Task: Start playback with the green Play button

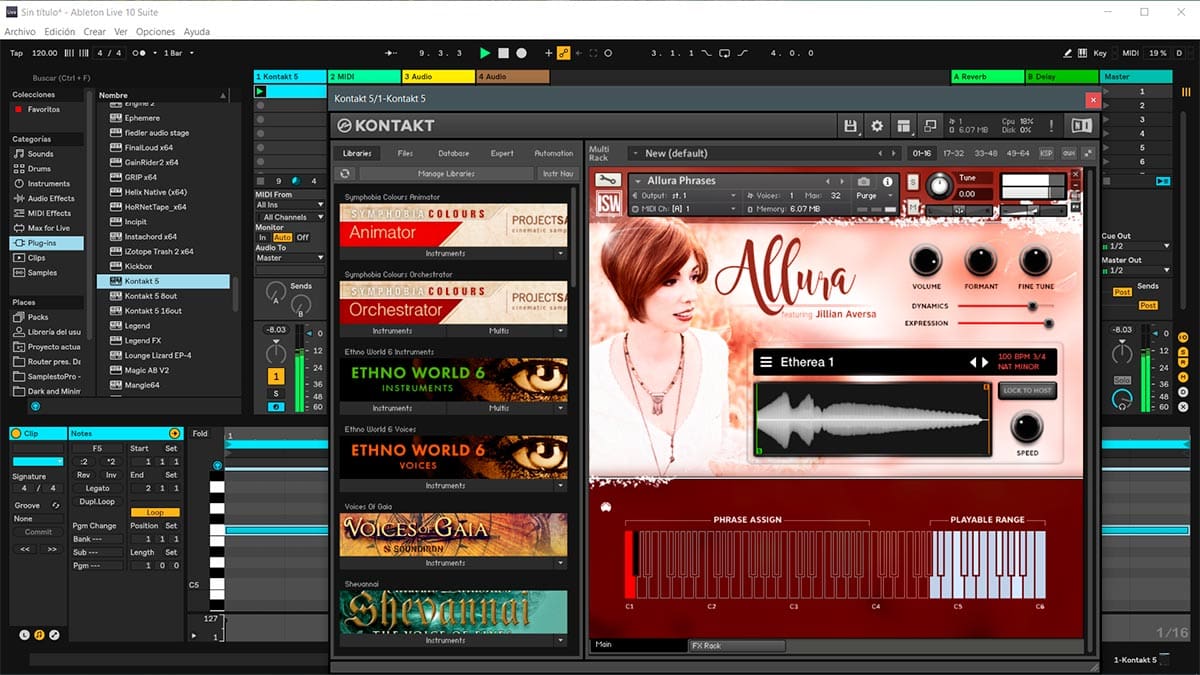Action: (485, 53)
